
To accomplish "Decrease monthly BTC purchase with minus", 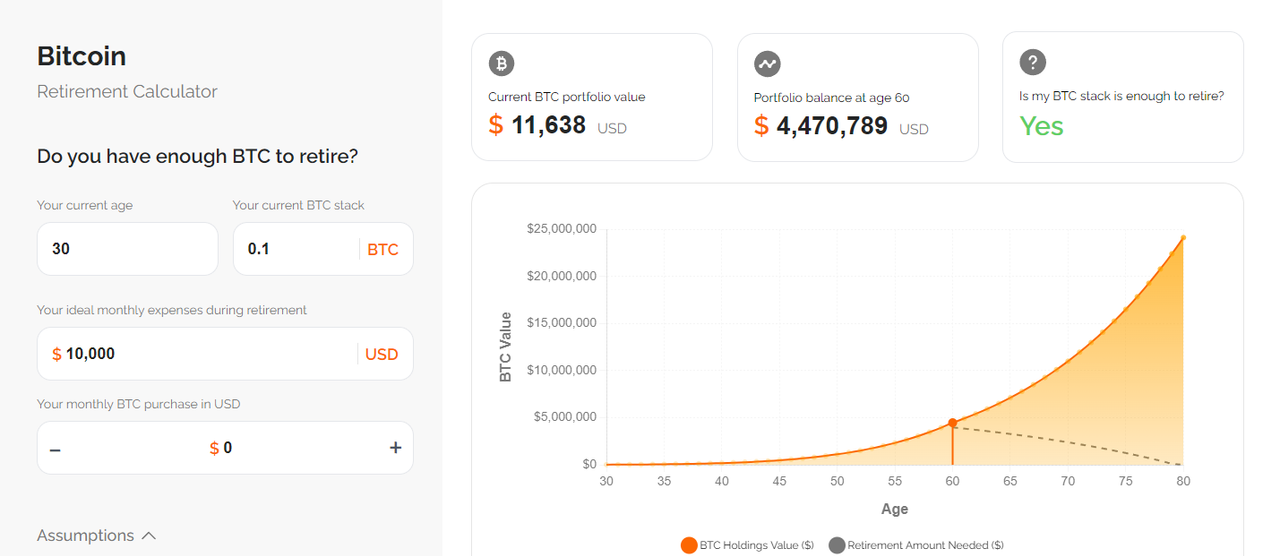I will coord(55,449).
